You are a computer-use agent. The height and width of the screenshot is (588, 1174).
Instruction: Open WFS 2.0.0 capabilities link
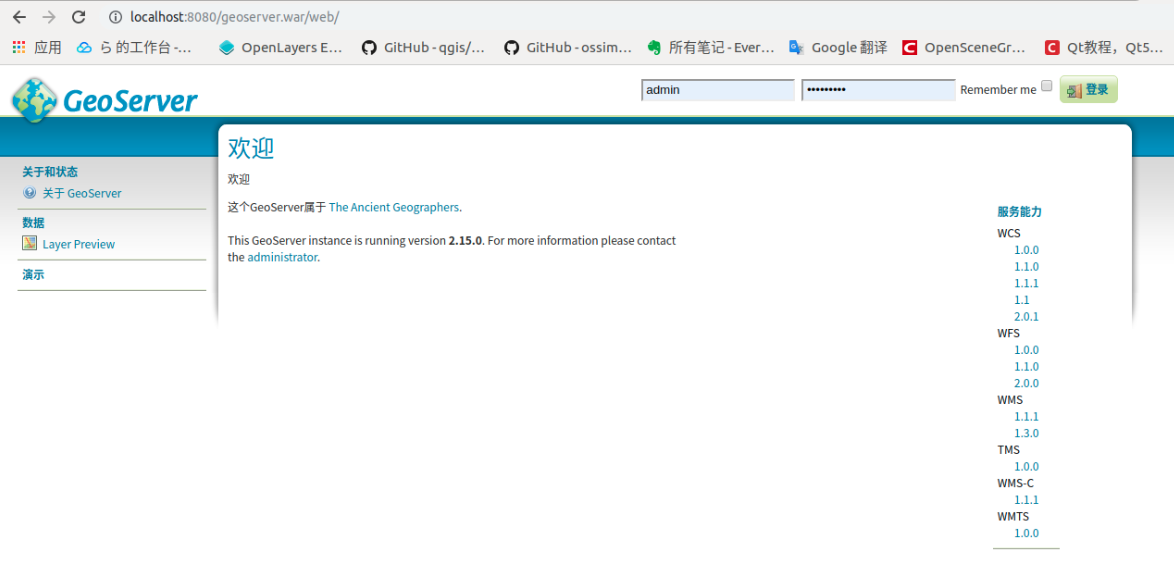1026,383
